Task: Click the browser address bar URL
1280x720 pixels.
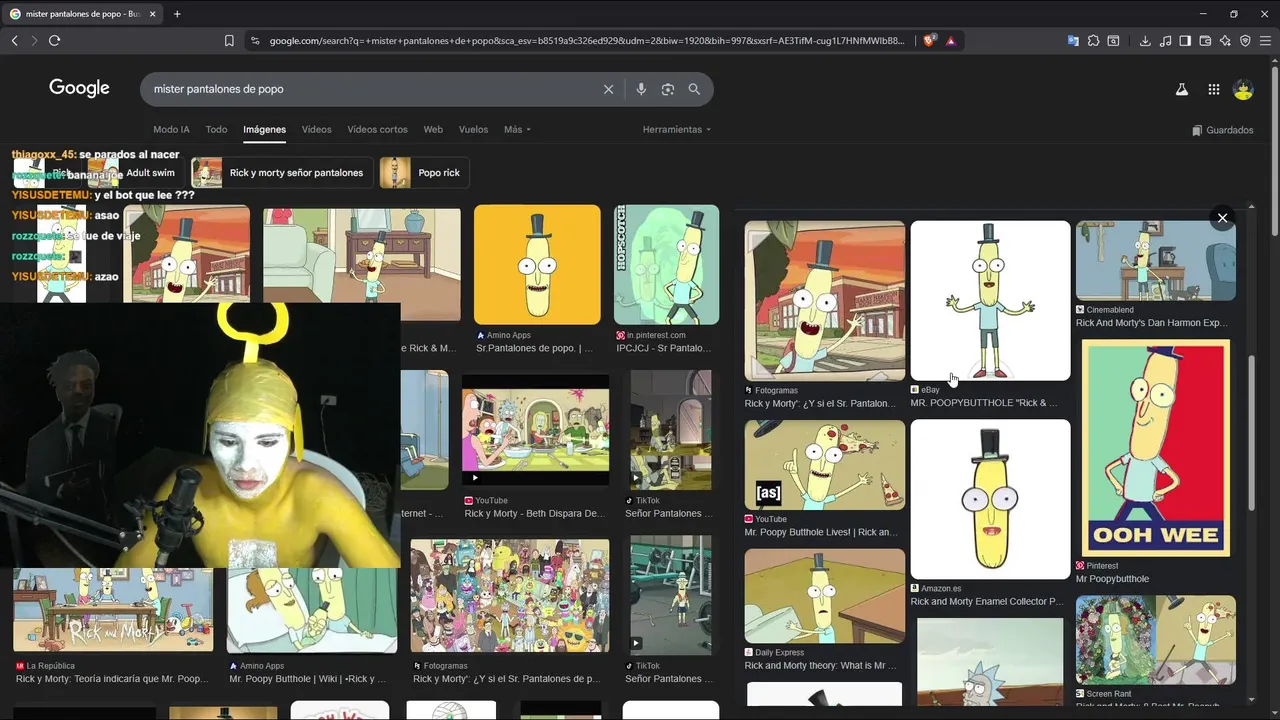Action: pyautogui.click(x=586, y=41)
